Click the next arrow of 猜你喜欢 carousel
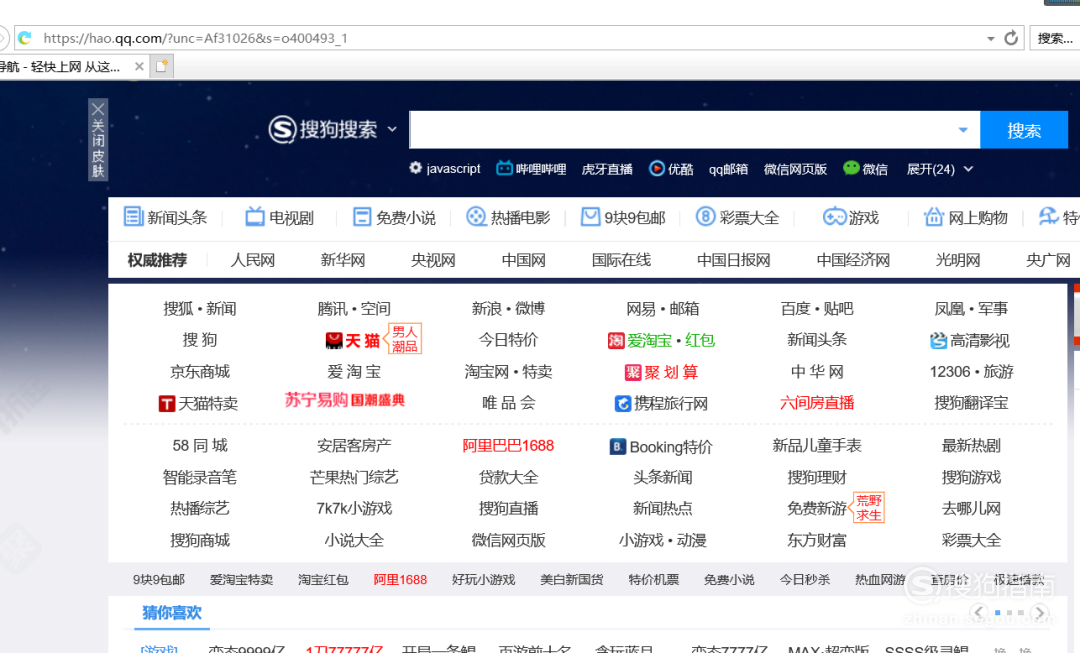Screen dimensions: 1080x653 (x=1040, y=612)
